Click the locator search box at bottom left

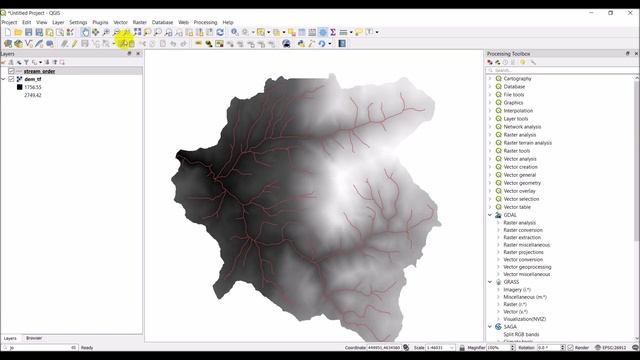(x=39, y=348)
